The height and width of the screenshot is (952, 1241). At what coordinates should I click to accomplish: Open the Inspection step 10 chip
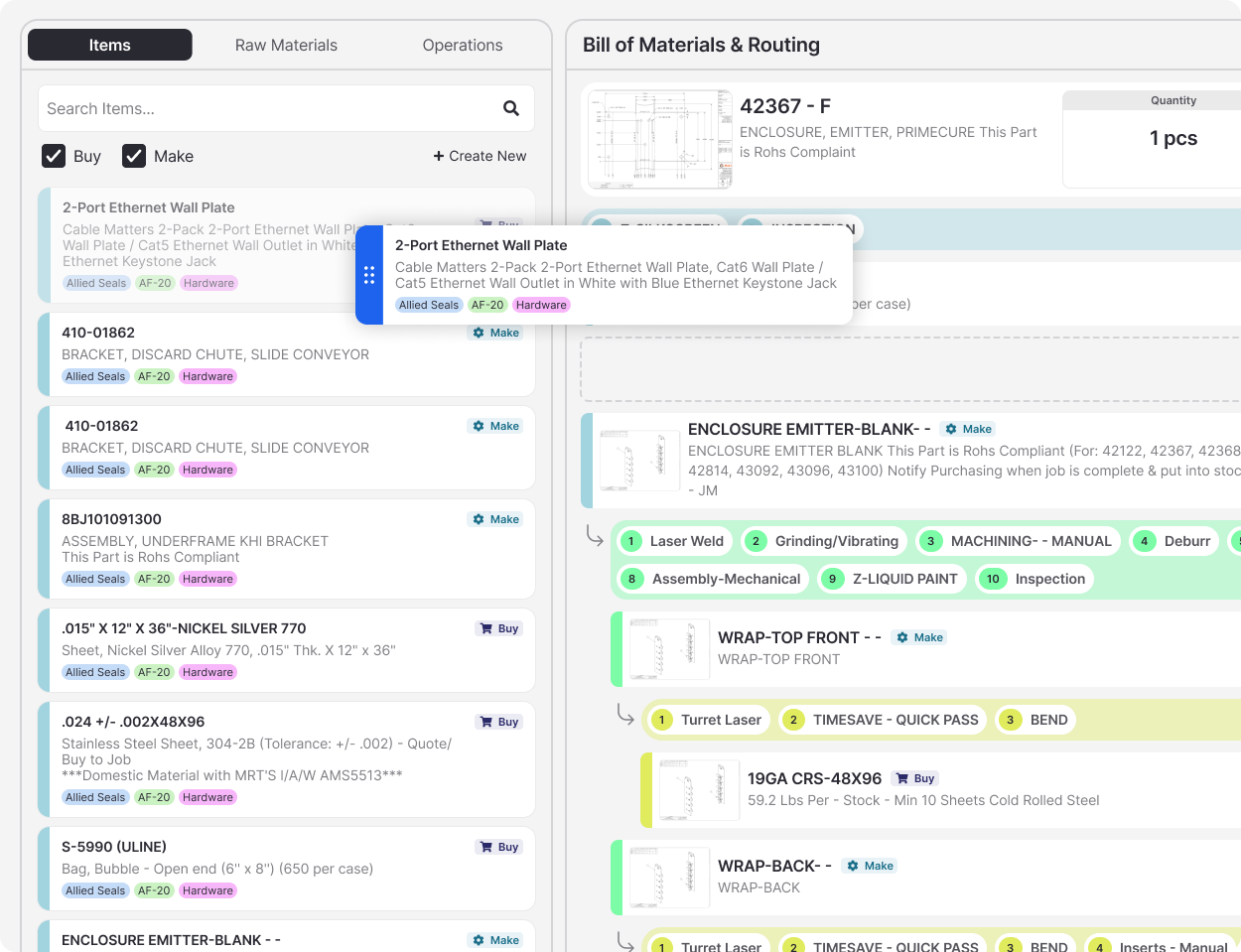[x=1034, y=579]
